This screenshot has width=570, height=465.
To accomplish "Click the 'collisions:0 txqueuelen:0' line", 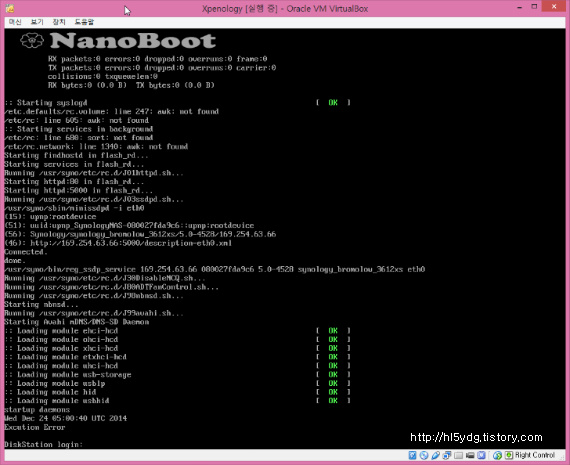I will (x=103, y=77).
